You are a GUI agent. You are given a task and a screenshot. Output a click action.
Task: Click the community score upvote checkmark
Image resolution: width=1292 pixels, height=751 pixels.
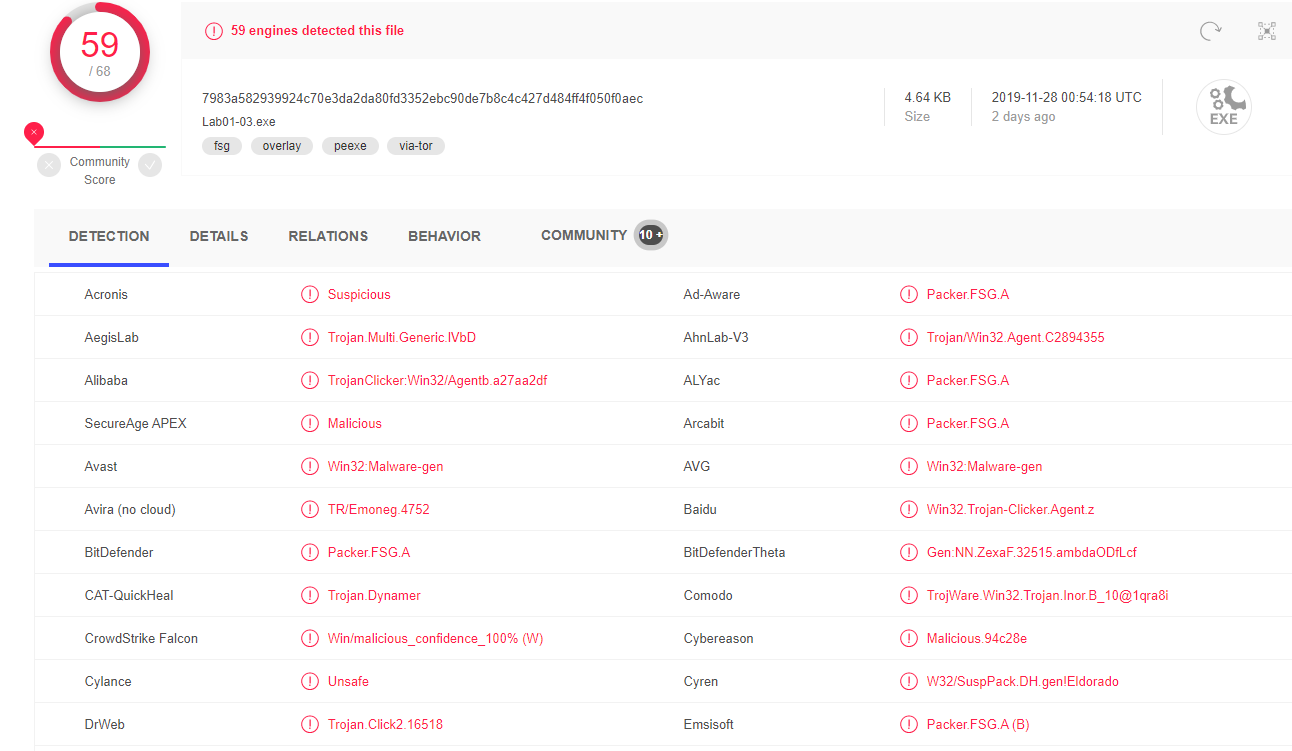(150, 165)
